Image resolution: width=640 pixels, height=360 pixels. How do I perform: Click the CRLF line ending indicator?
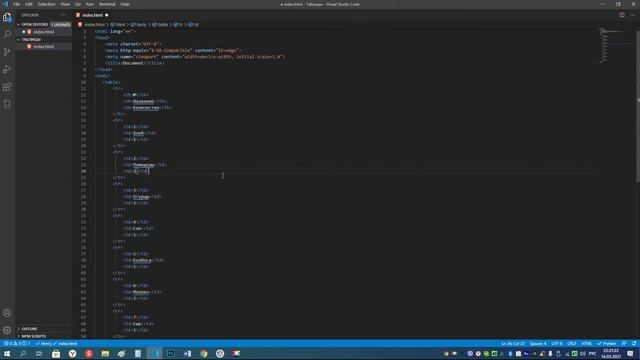tap(572, 344)
